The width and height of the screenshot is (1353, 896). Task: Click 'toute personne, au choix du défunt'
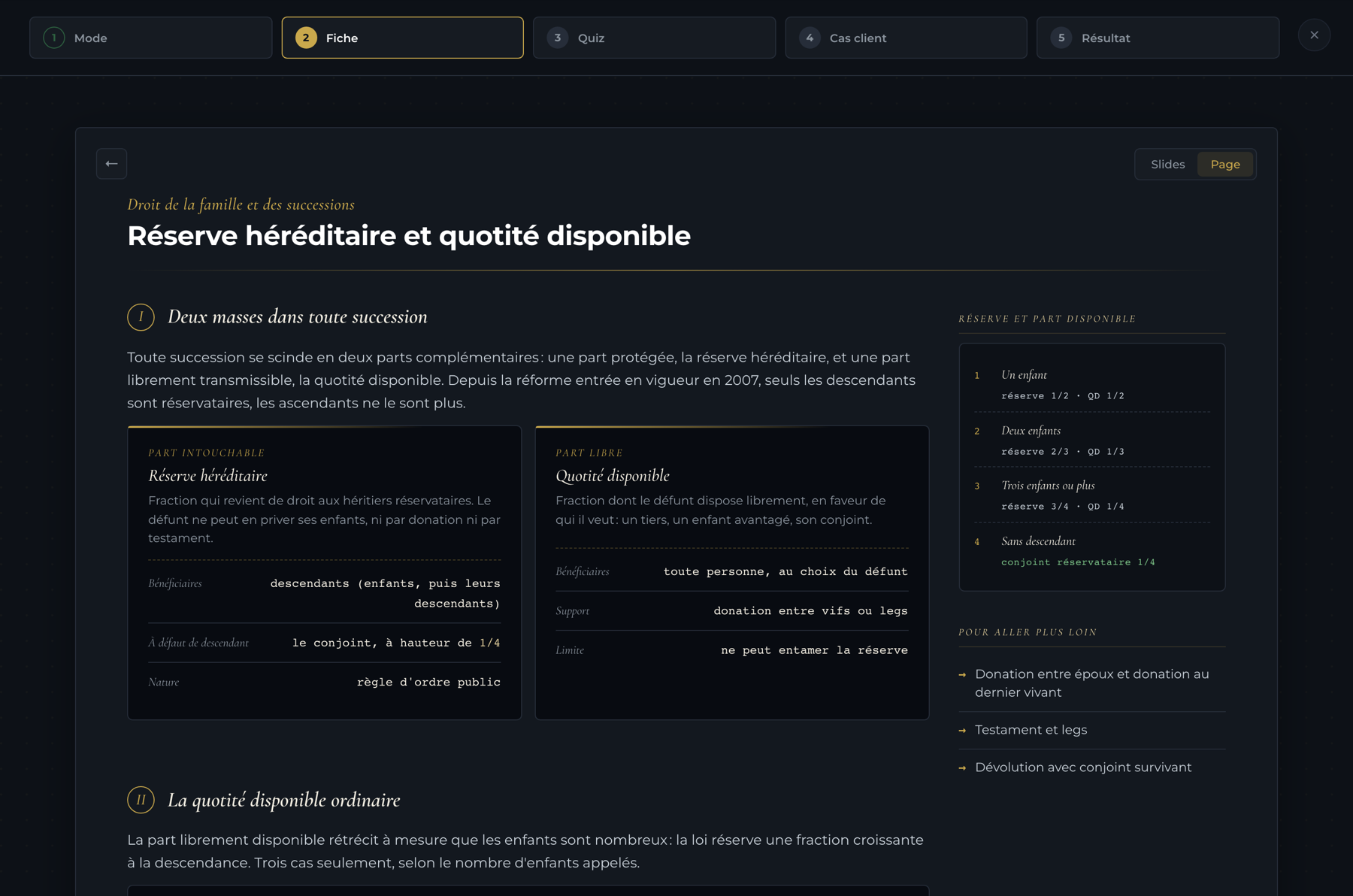point(785,571)
